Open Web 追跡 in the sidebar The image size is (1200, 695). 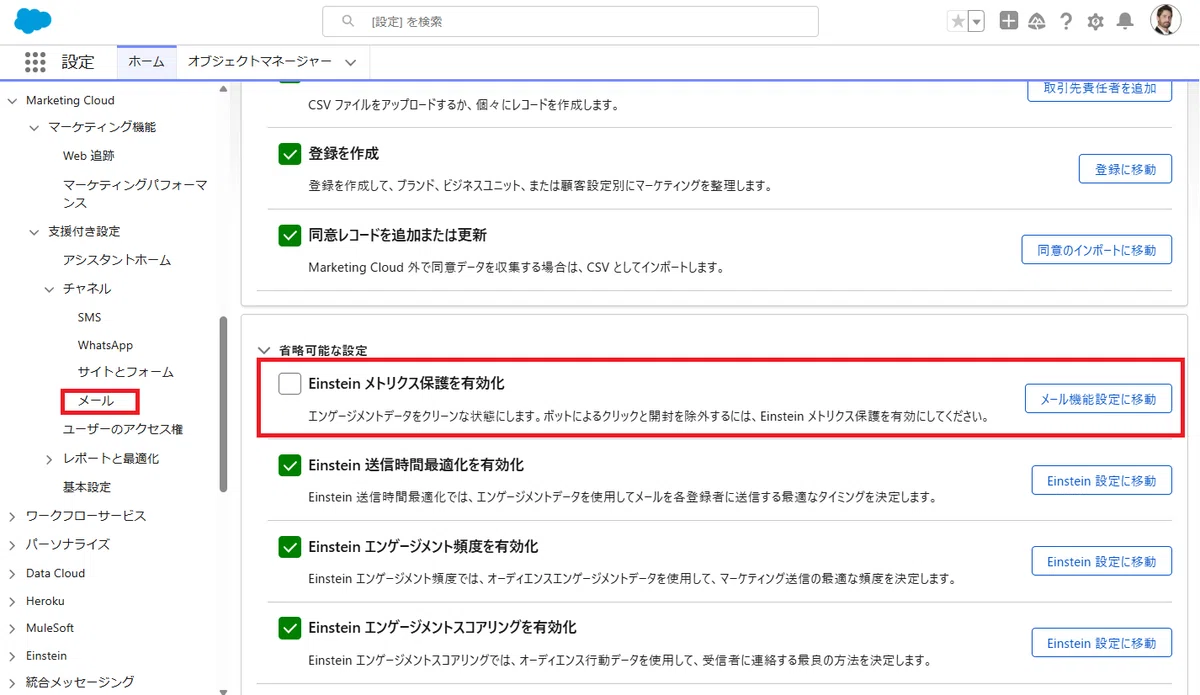[88, 155]
